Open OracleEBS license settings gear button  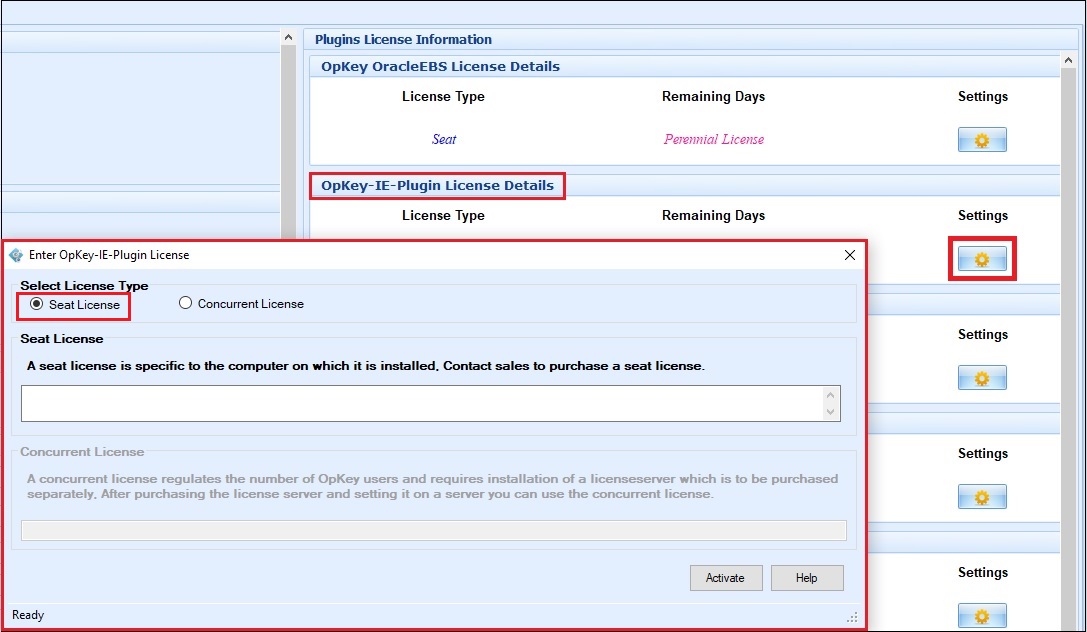(982, 140)
